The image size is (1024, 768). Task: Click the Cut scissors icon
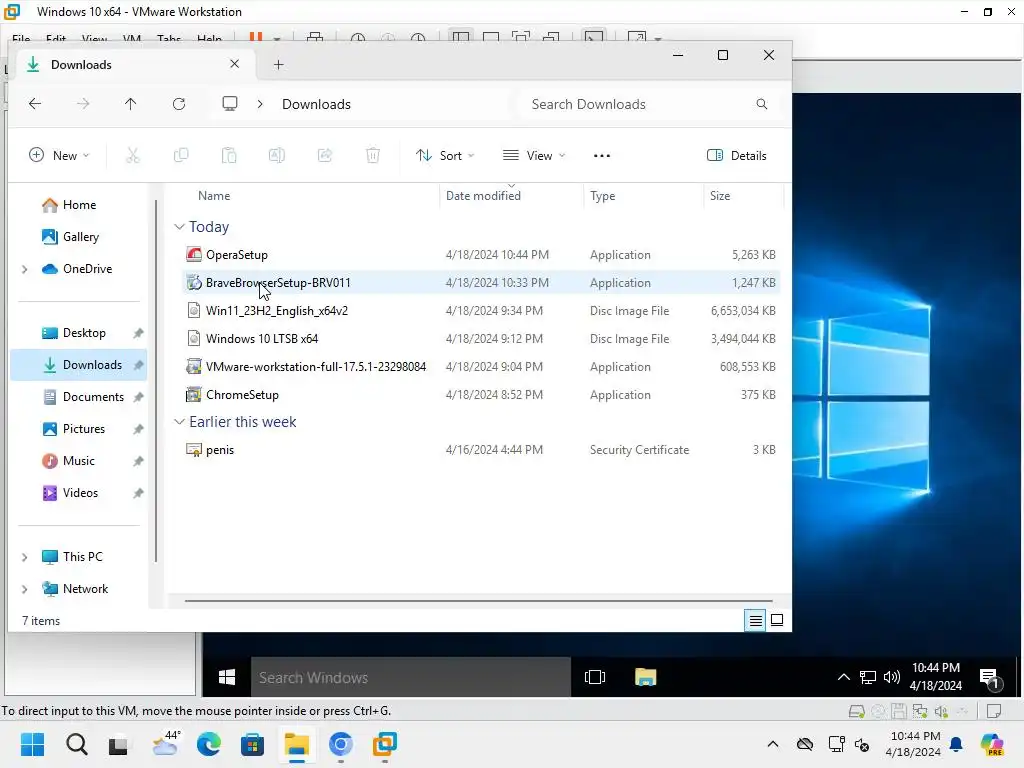[133, 155]
